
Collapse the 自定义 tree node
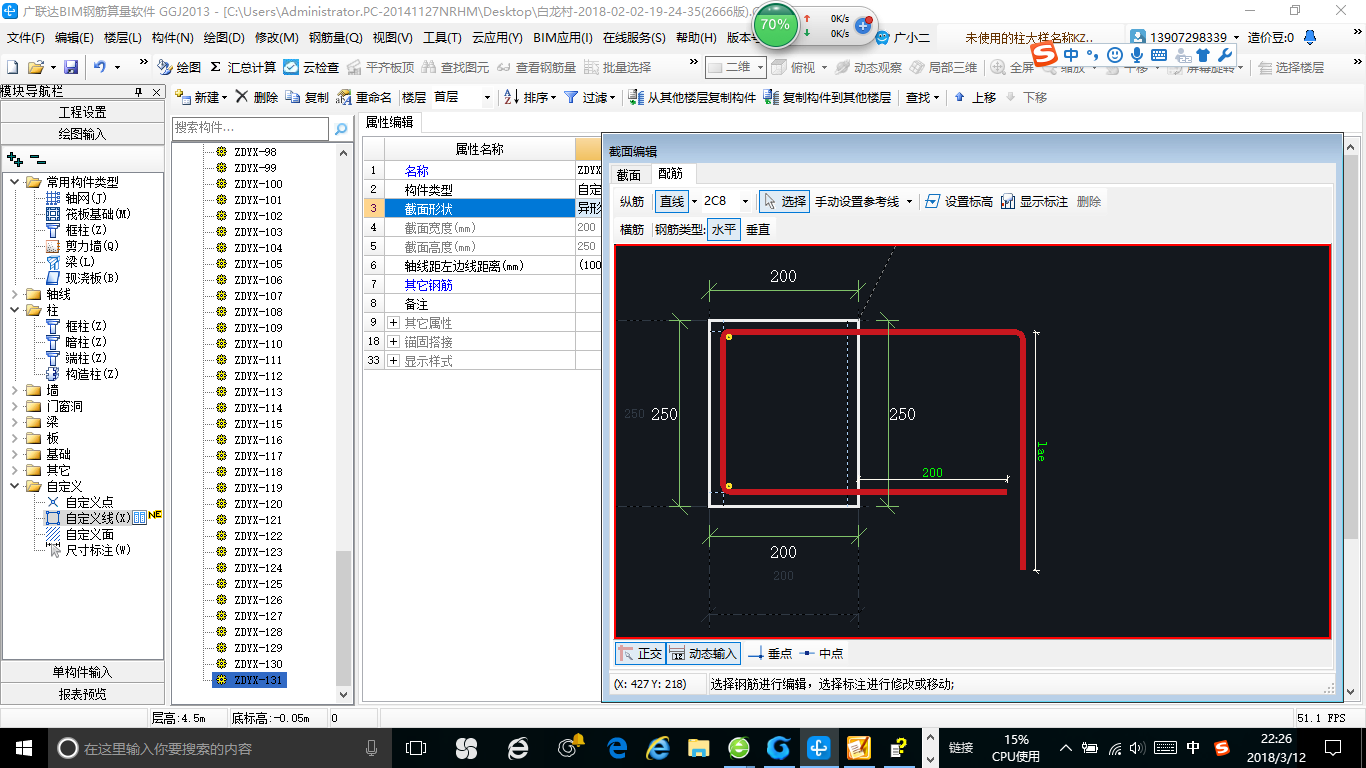pyautogui.click(x=15, y=486)
